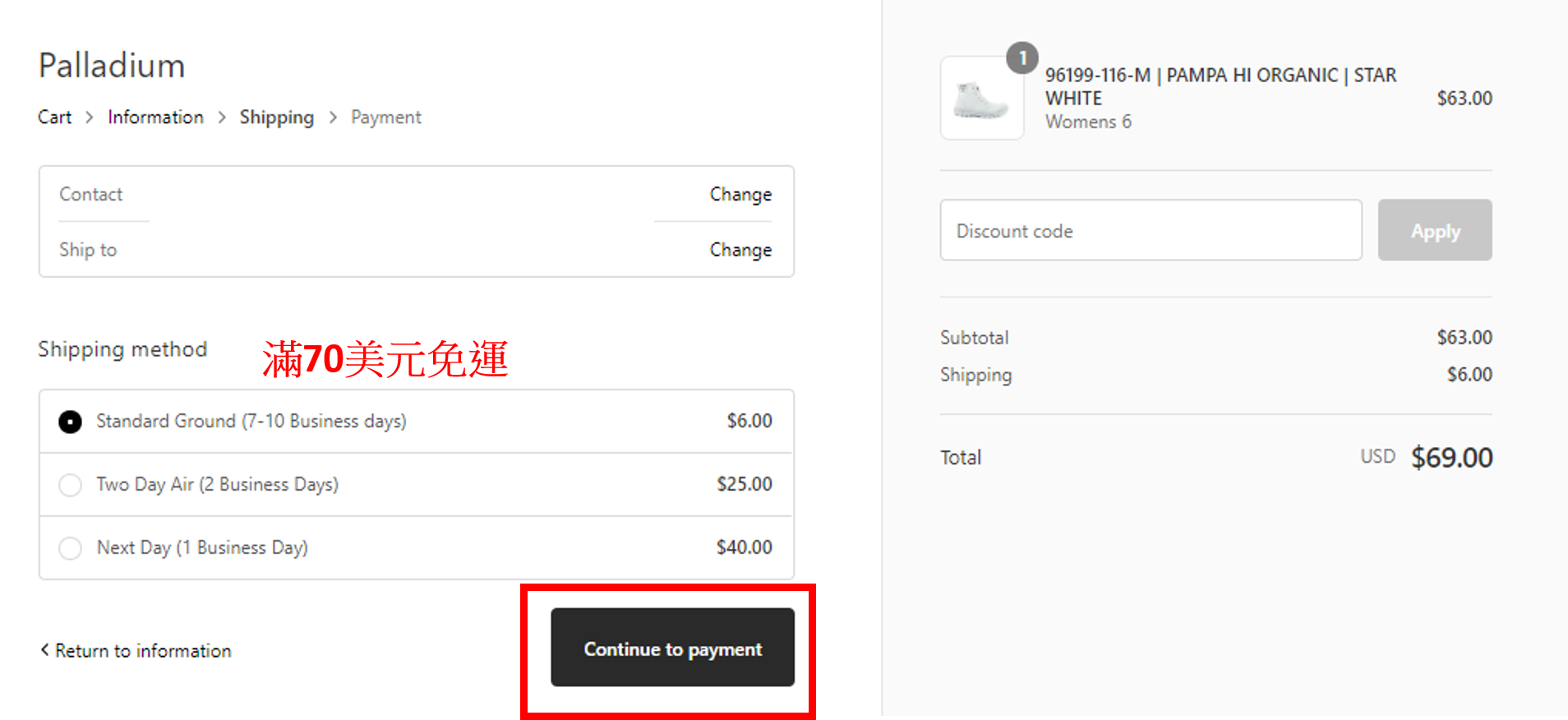Open the Cart breadcrumb link
The image size is (1568, 720).
click(55, 118)
